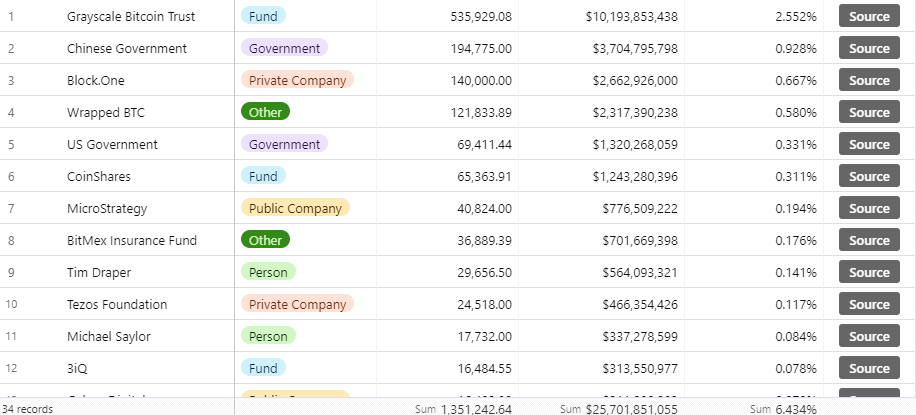Image resolution: width=916 pixels, height=415 pixels.
Task: Open the Source link for Chinese Government
Action: click(x=868, y=48)
